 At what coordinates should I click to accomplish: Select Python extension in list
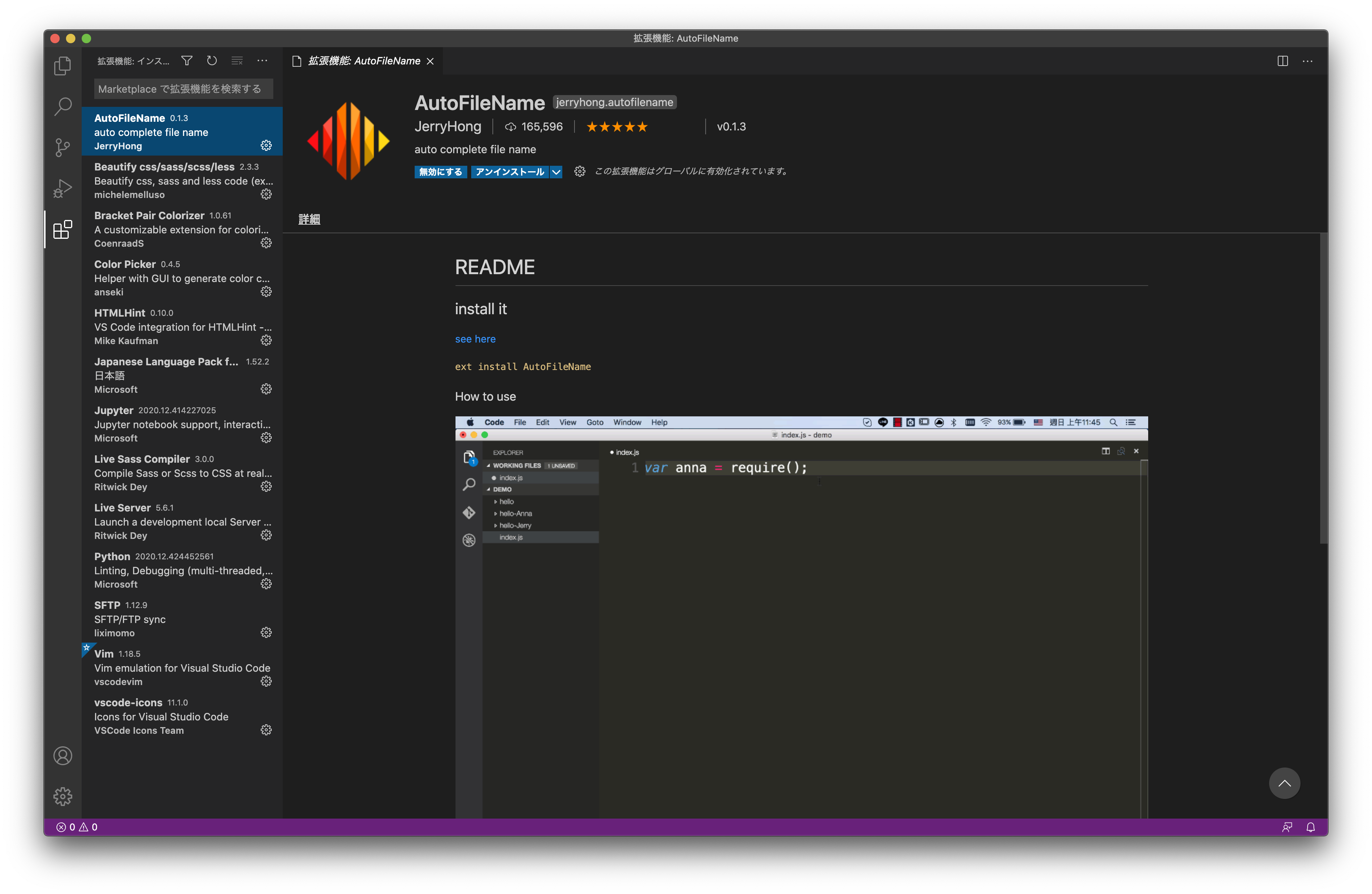[182, 570]
